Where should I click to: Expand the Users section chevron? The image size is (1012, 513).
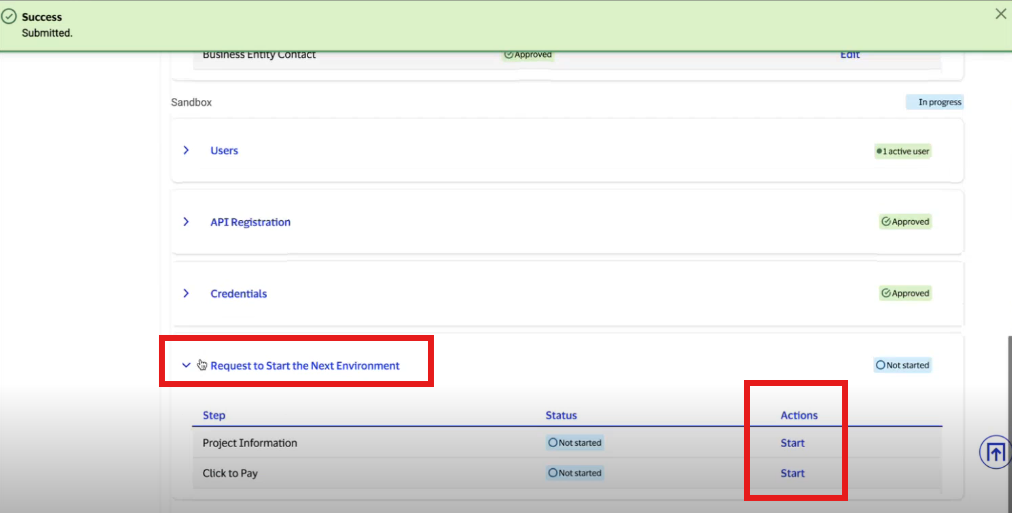coord(186,150)
